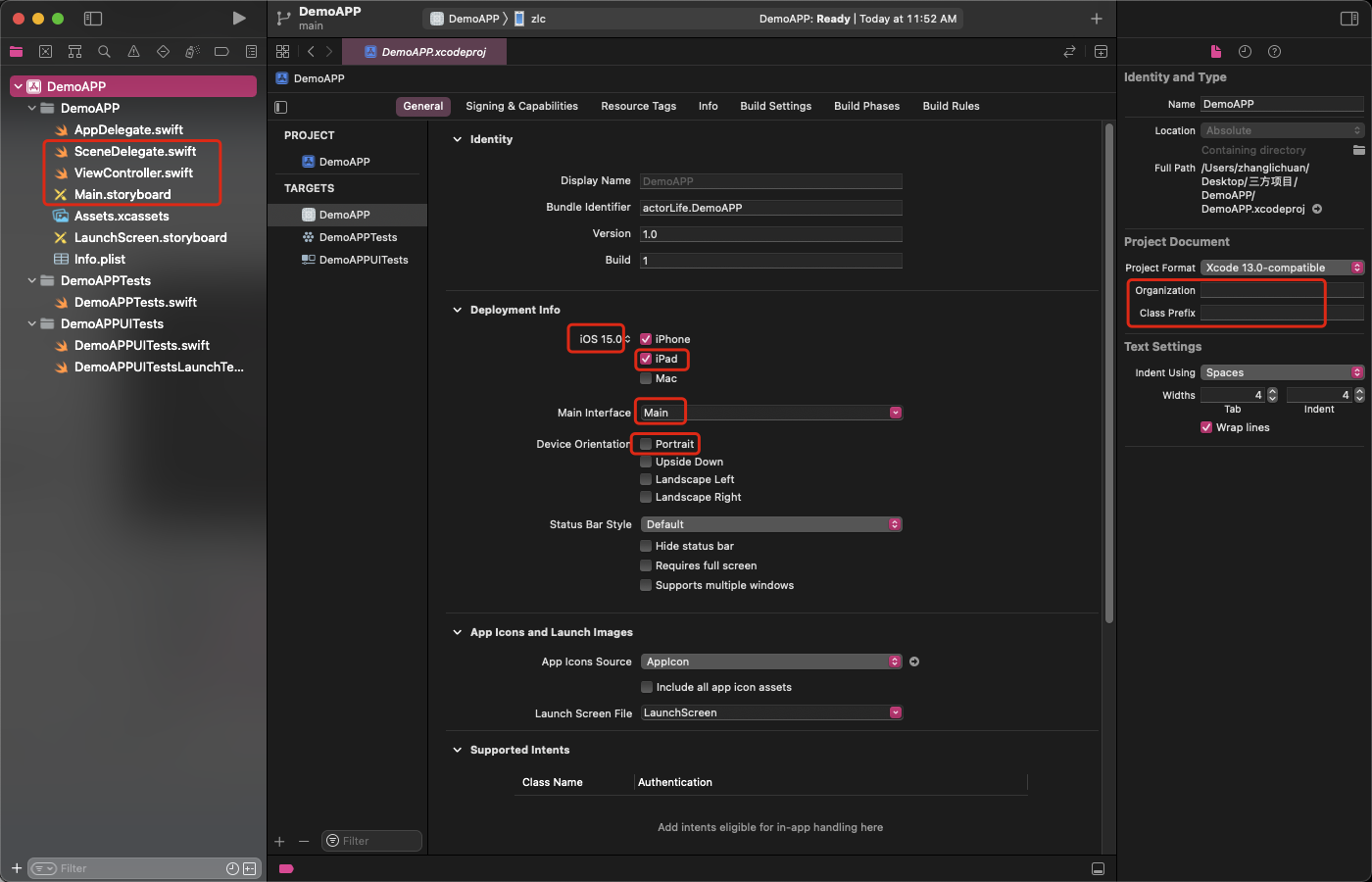Screen dimensions: 1372x882
Task: Enable the Mac device checkbox
Action: click(646, 378)
